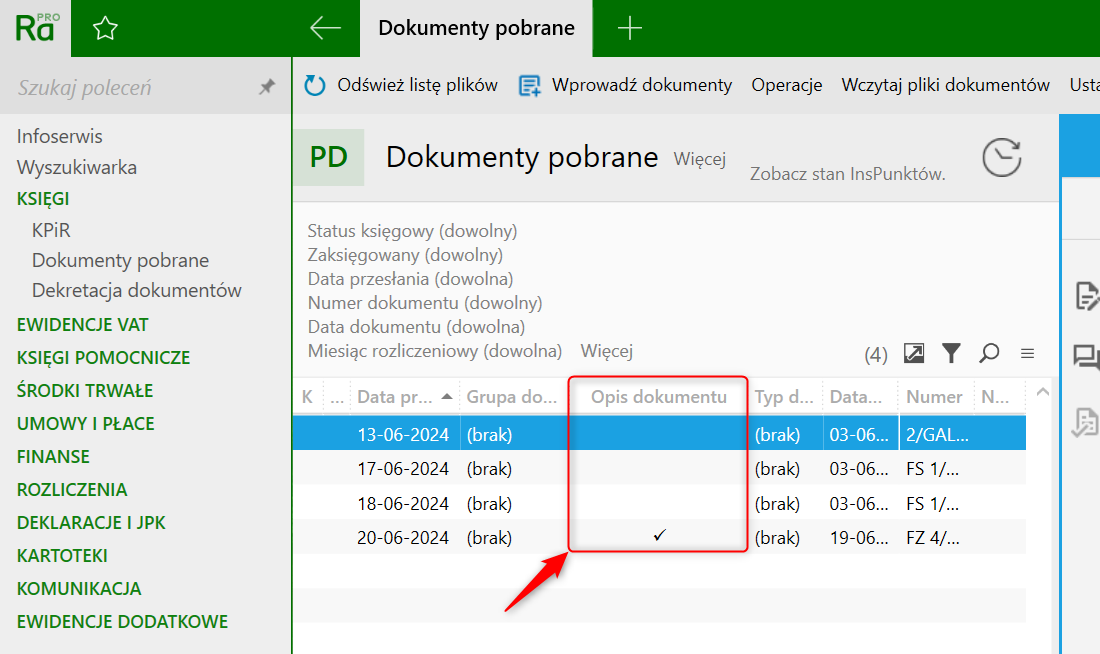The height and width of the screenshot is (654, 1100).
Task: Pin the command search panel
Action: 267,87
